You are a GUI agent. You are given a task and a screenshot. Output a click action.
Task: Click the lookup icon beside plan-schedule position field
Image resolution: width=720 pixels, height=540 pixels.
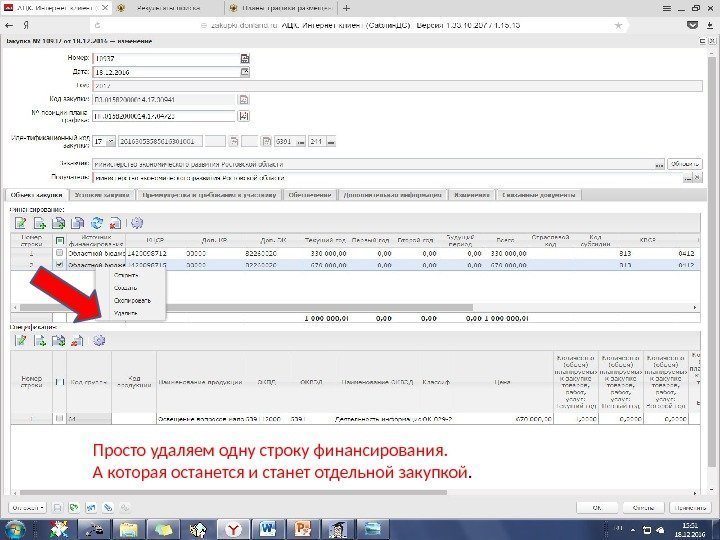pyautogui.click(x=244, y=116)
